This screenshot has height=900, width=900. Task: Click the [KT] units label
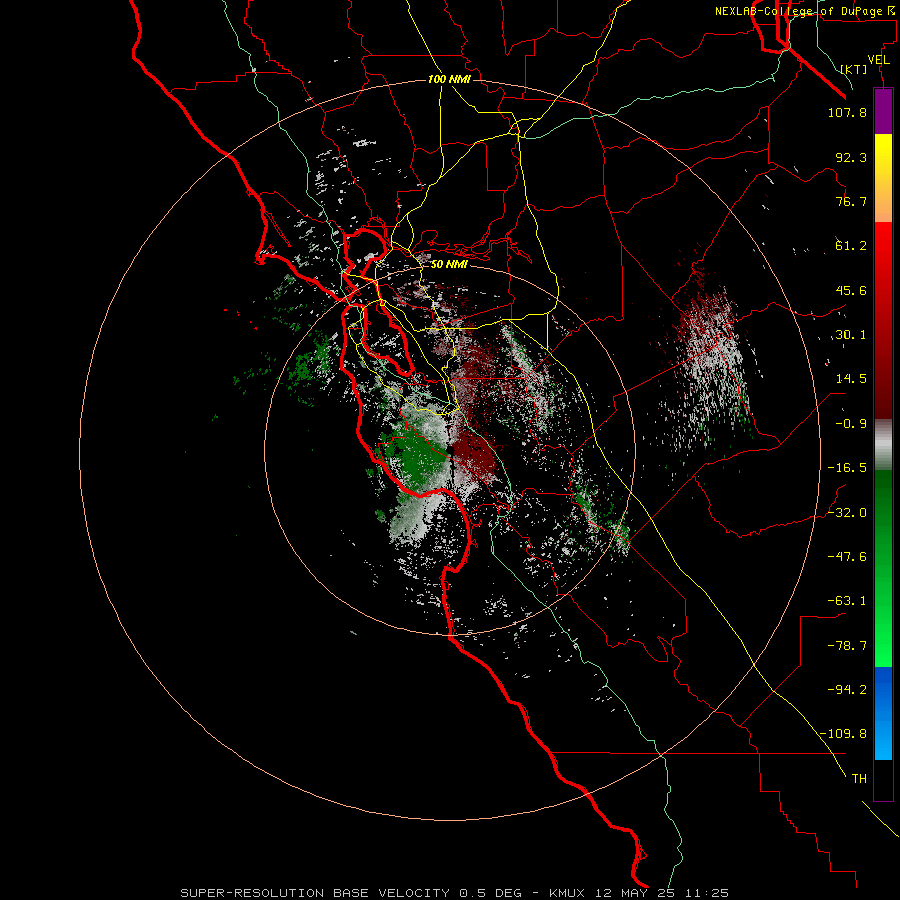(854, 69)
